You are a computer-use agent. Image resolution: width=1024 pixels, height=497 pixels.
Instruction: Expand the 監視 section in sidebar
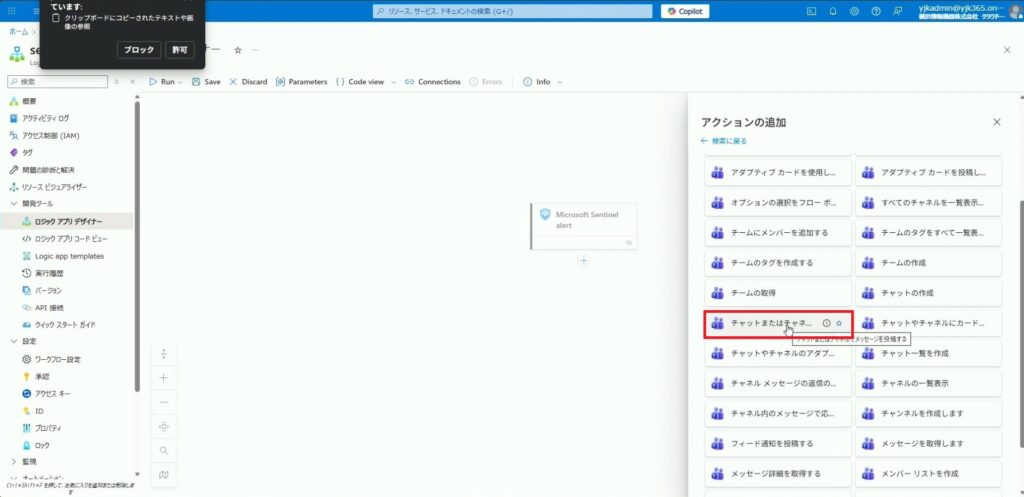tap(14, 461)
